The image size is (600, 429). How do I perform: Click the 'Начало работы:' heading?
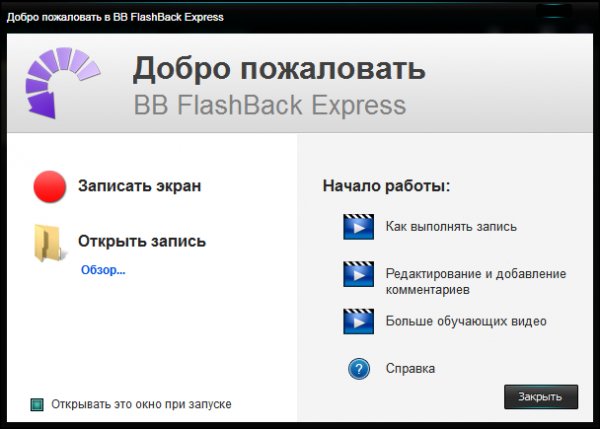[x=386, y=186]
